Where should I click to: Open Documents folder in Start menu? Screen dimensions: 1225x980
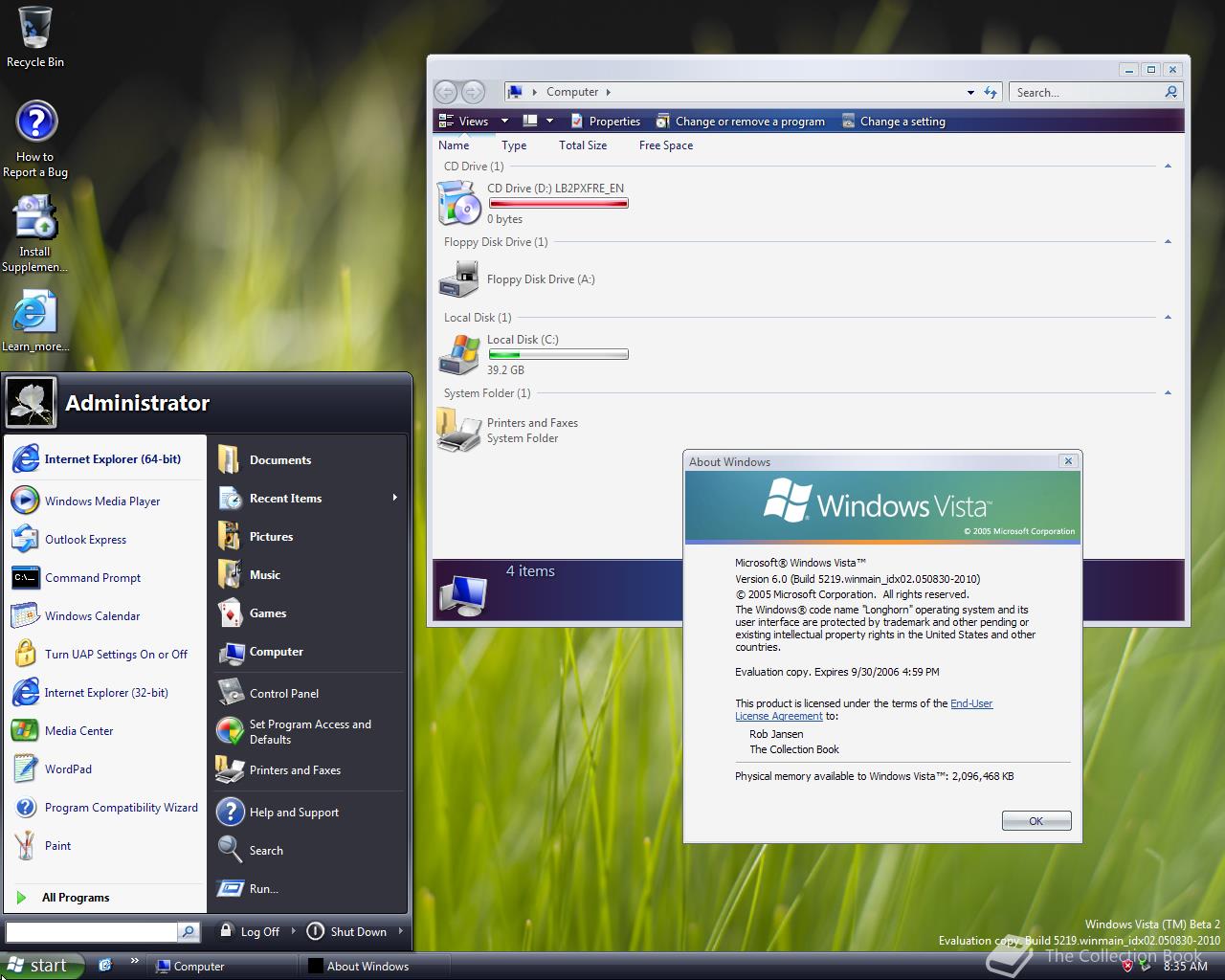(308, 460)
